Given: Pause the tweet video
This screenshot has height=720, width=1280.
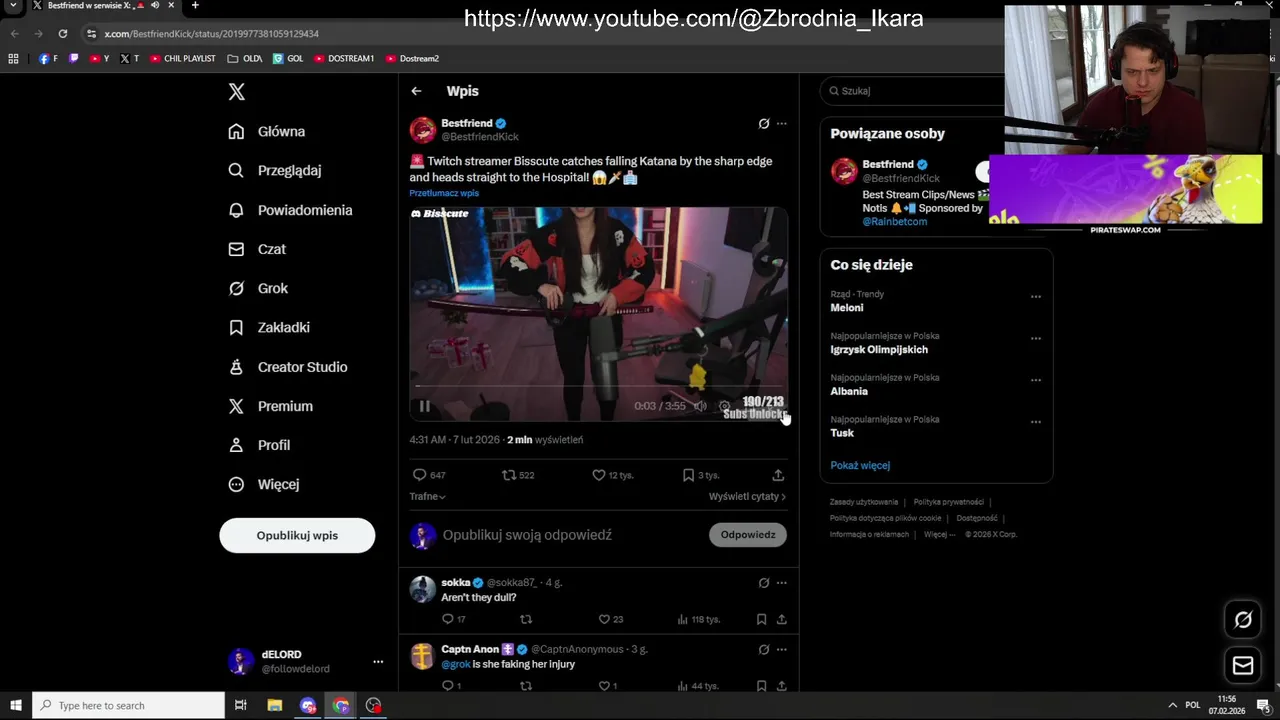Looking at the screenshot, I should (x=424, y=406).
